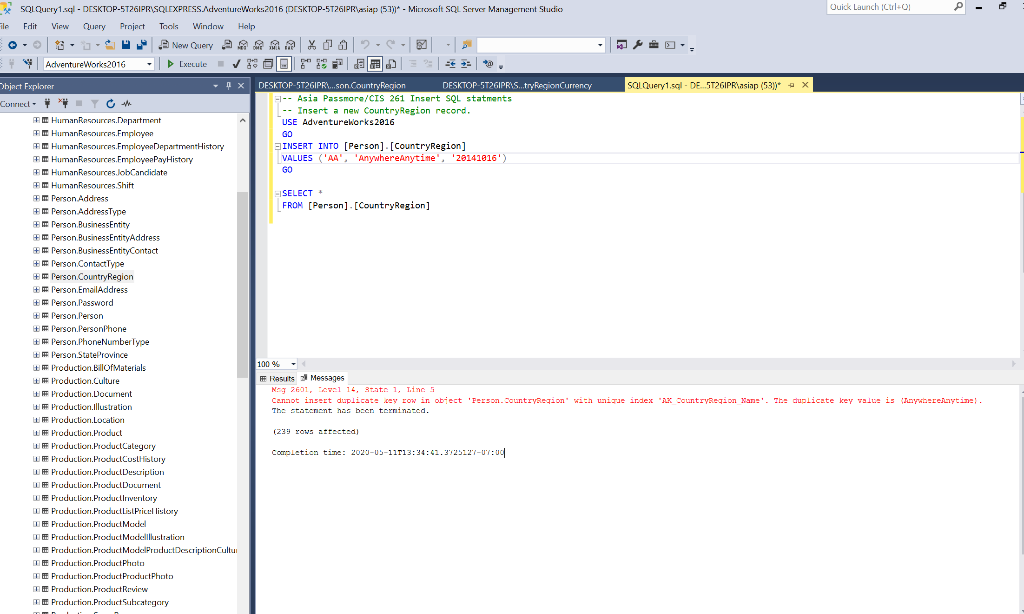This screenshot has width=1024, height=614.
Task: Toggle Results to File mode
Action: (391, 64)
